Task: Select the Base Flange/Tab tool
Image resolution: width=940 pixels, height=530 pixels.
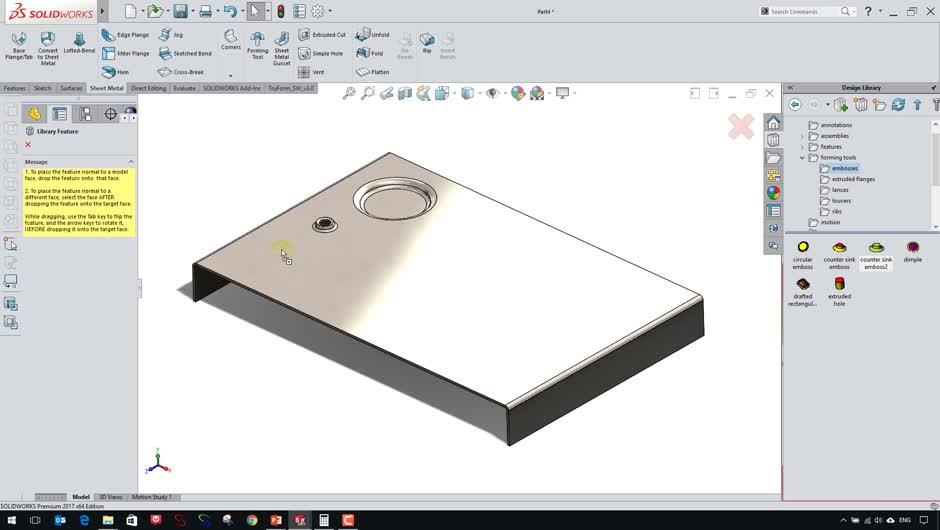Action: coord(18,41)
